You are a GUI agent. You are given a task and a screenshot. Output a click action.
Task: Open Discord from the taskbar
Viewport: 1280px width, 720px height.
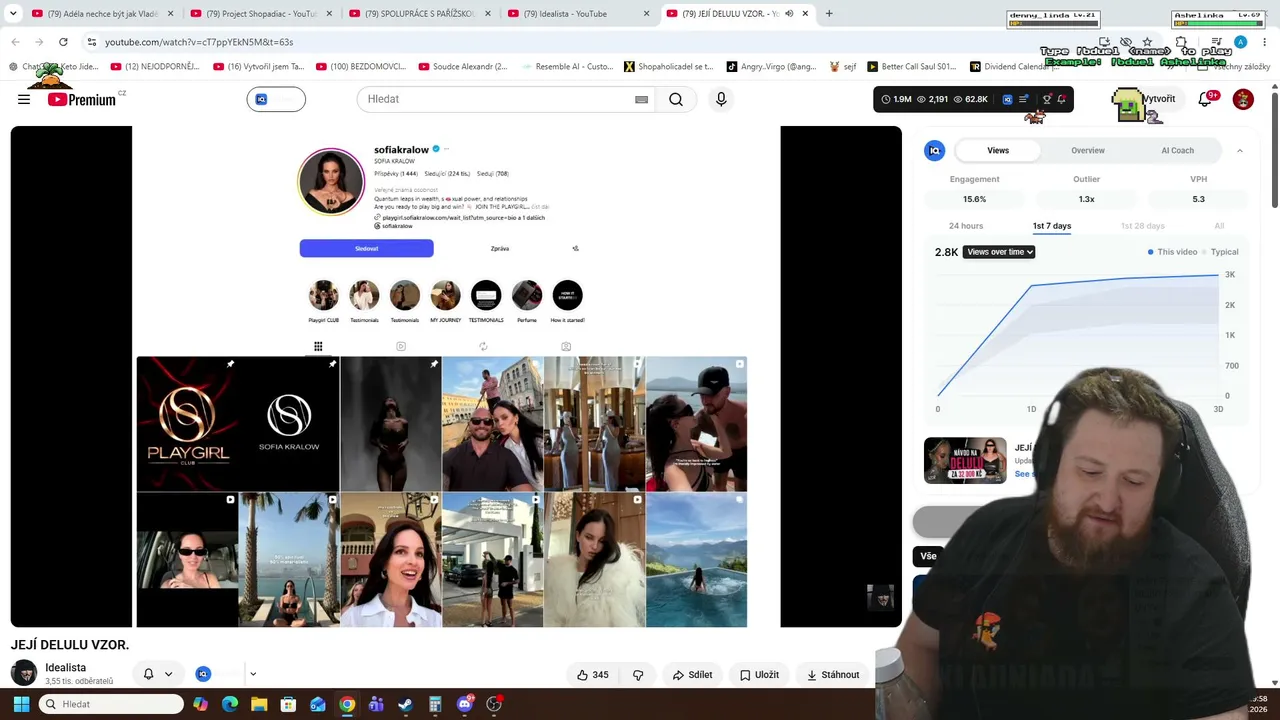pyautogui.click(x=464, y=704)
